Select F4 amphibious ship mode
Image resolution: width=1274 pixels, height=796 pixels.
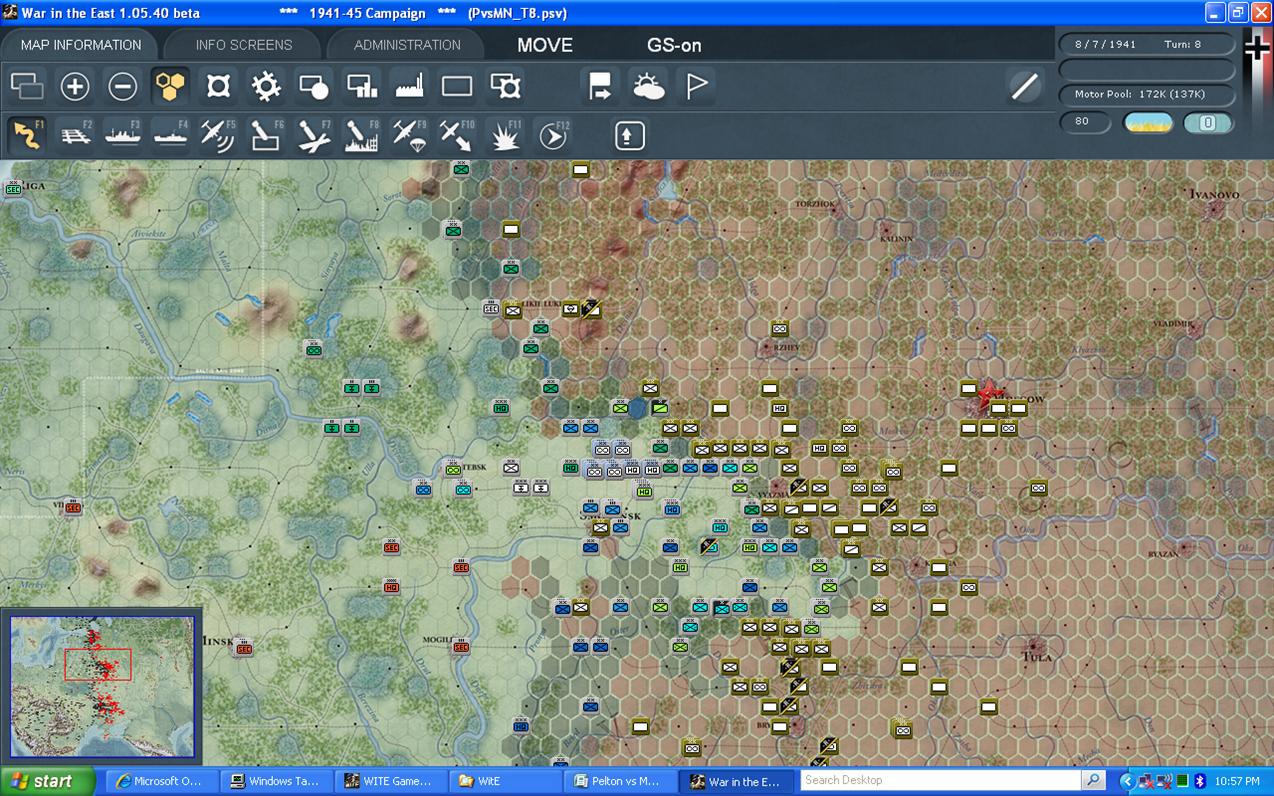pyautogui.click(x=171, y=135)
